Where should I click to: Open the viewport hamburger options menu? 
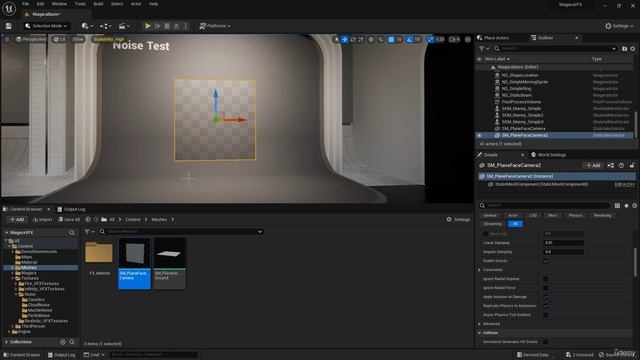pos(7,39)
